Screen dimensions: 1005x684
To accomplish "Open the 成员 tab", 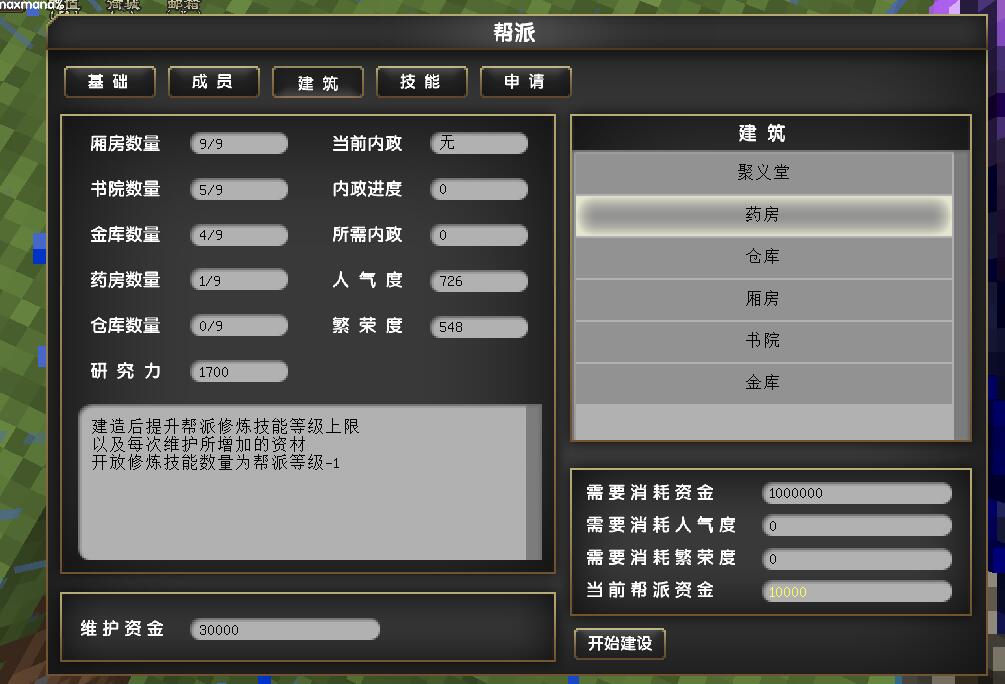I will [x=213, y=82].
